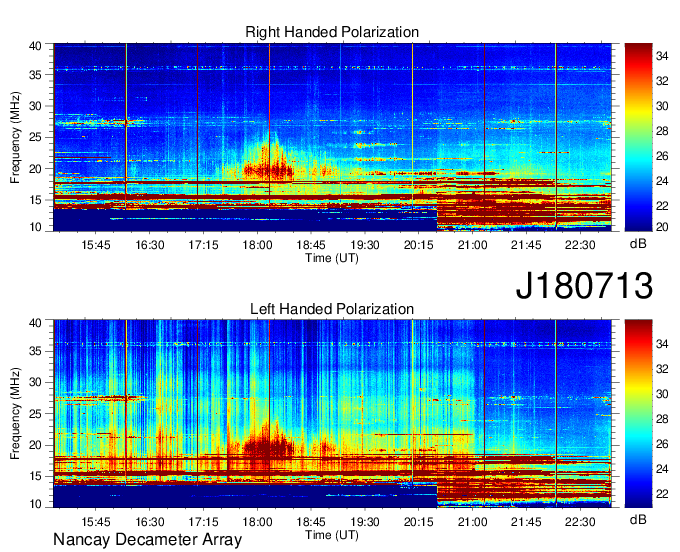Viewport: 680px width, 552px height.
Task: Click the "18:45" tick on Right Handed time axis
Action: (x=311, y=245)
